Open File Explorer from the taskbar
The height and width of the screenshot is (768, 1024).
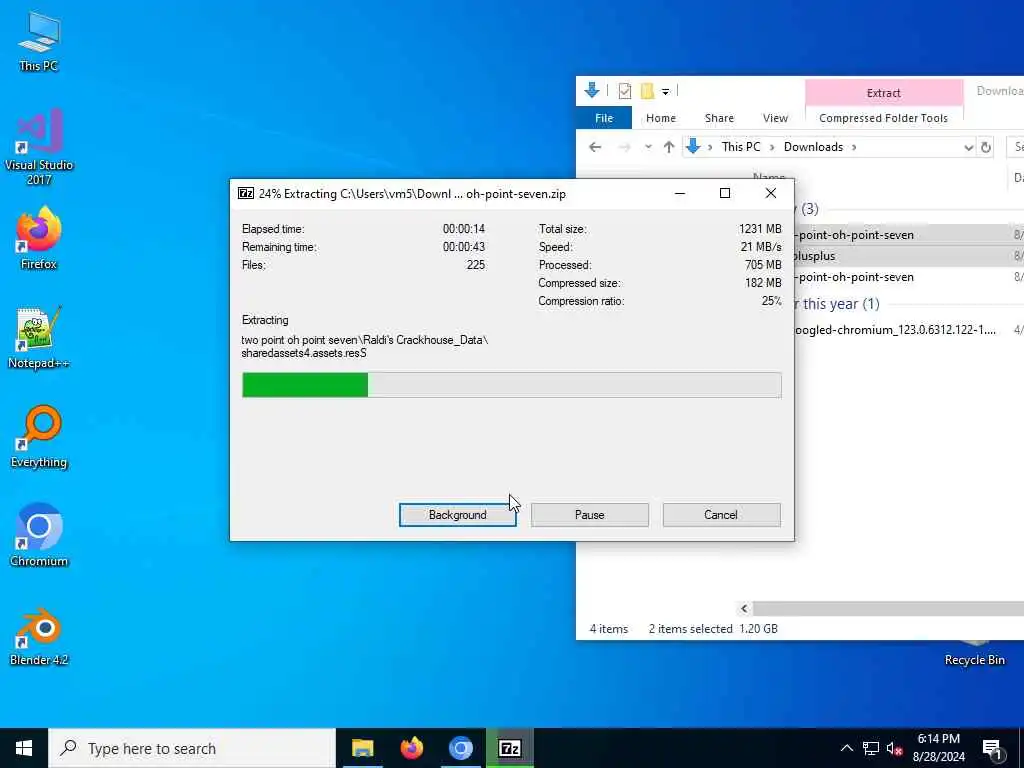[362, 748]
